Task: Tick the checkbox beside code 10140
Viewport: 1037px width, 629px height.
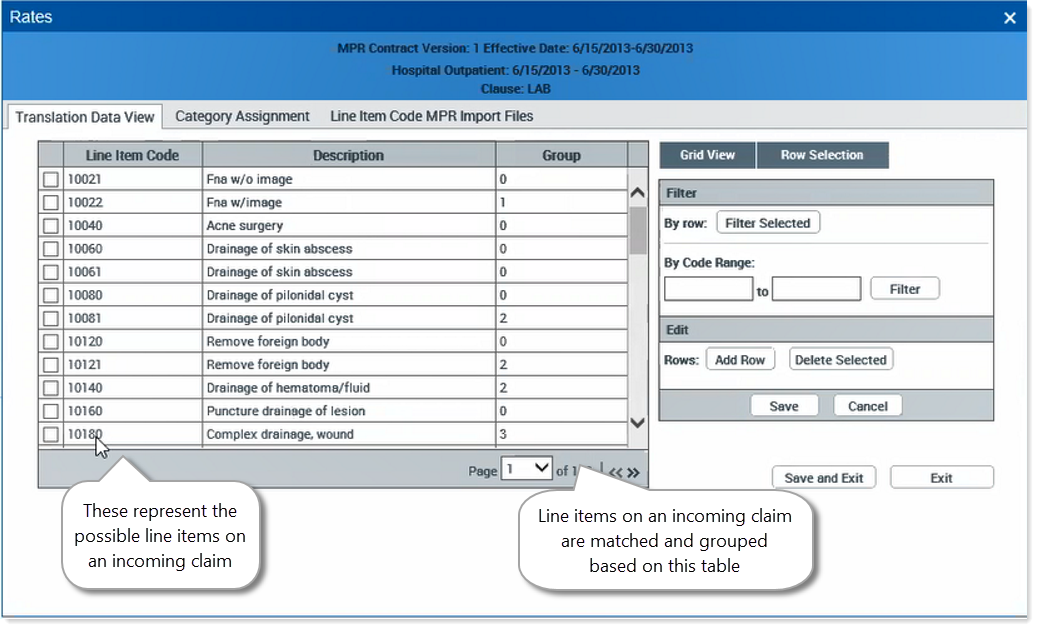Action: coord(51,388)
